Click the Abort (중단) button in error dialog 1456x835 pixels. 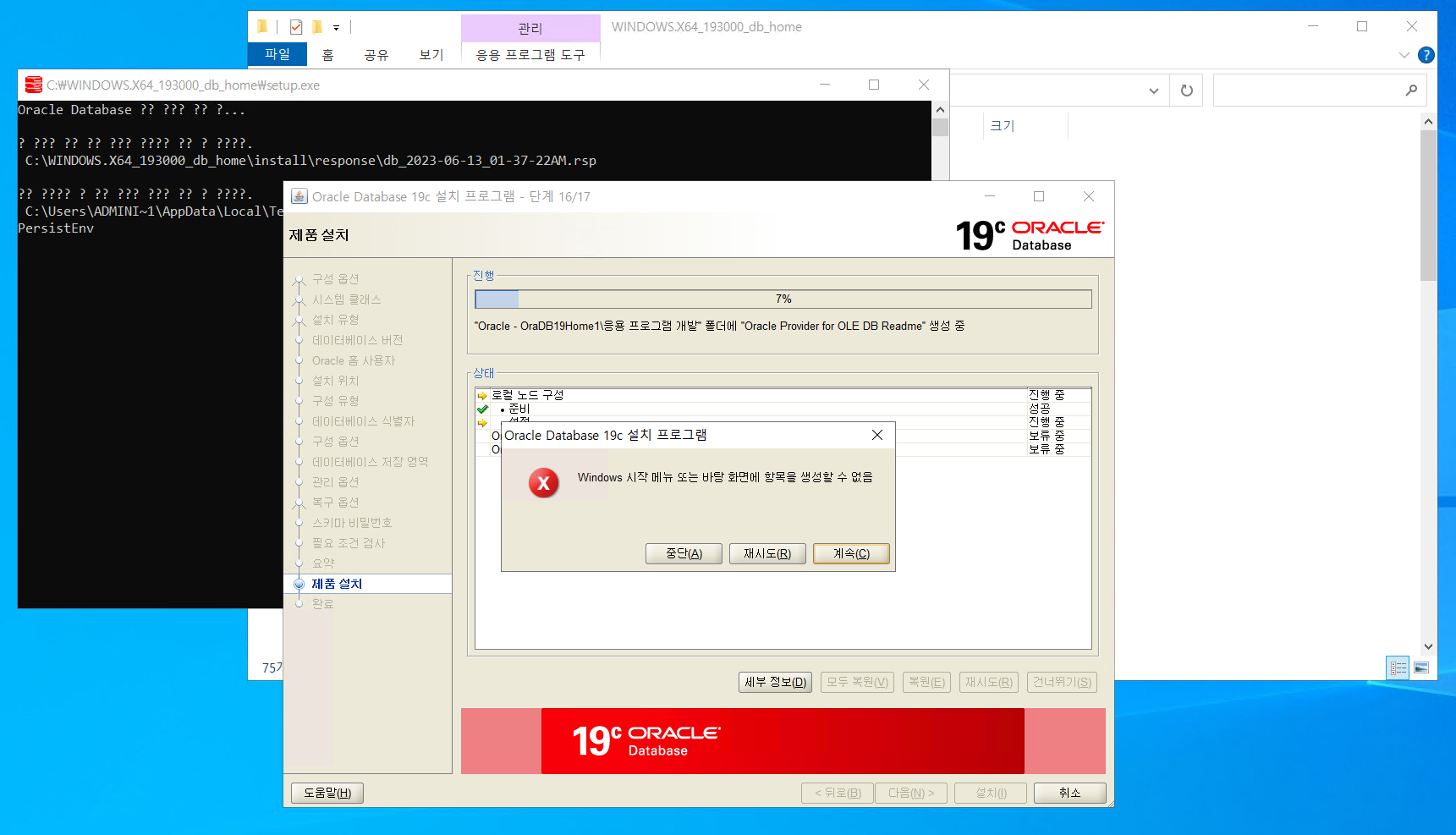684,553
